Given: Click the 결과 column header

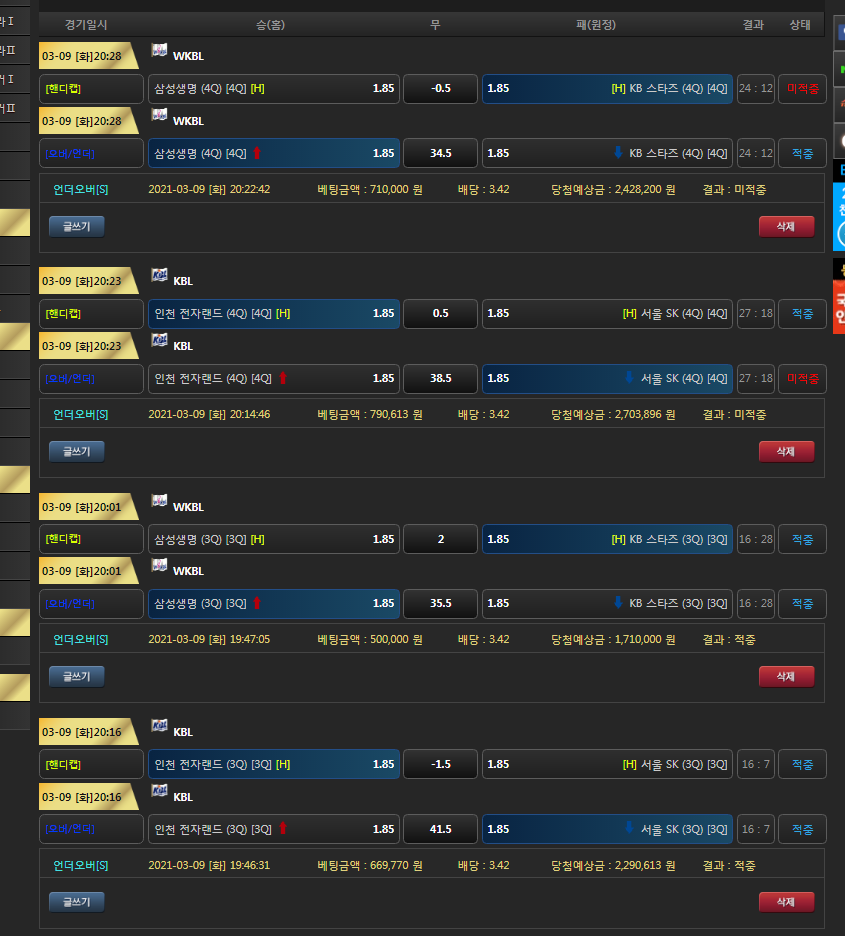Looking at the screenshot, I should click(753, 24).
